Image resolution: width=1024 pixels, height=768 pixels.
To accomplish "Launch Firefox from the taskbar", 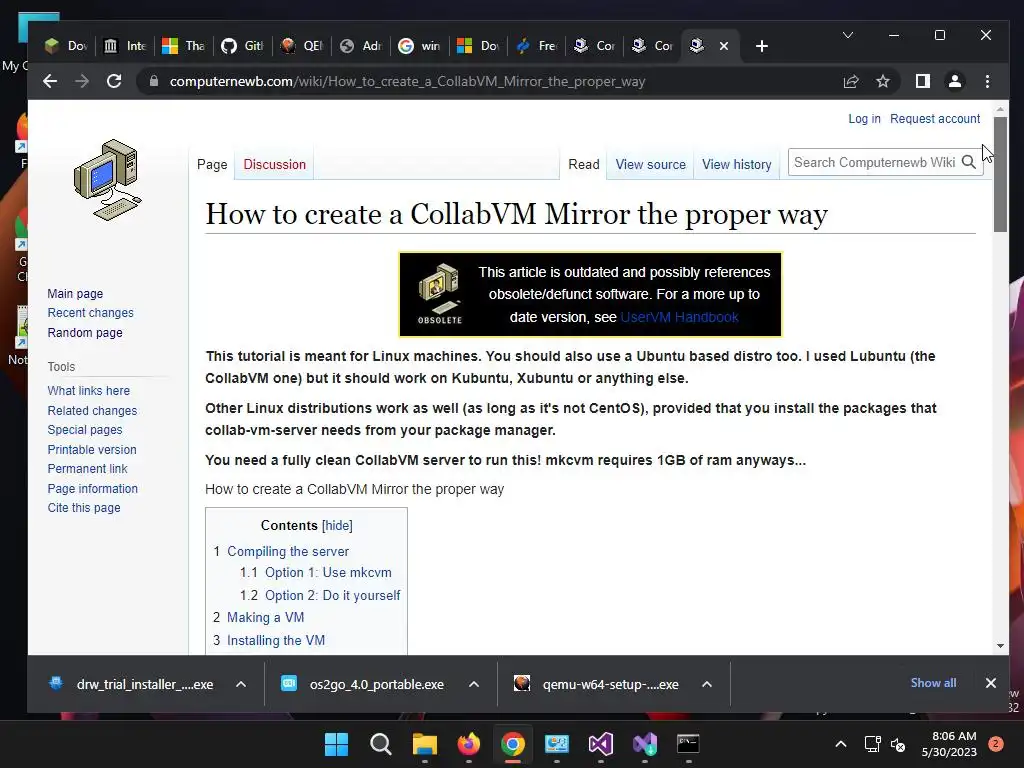I will (468, 744).
